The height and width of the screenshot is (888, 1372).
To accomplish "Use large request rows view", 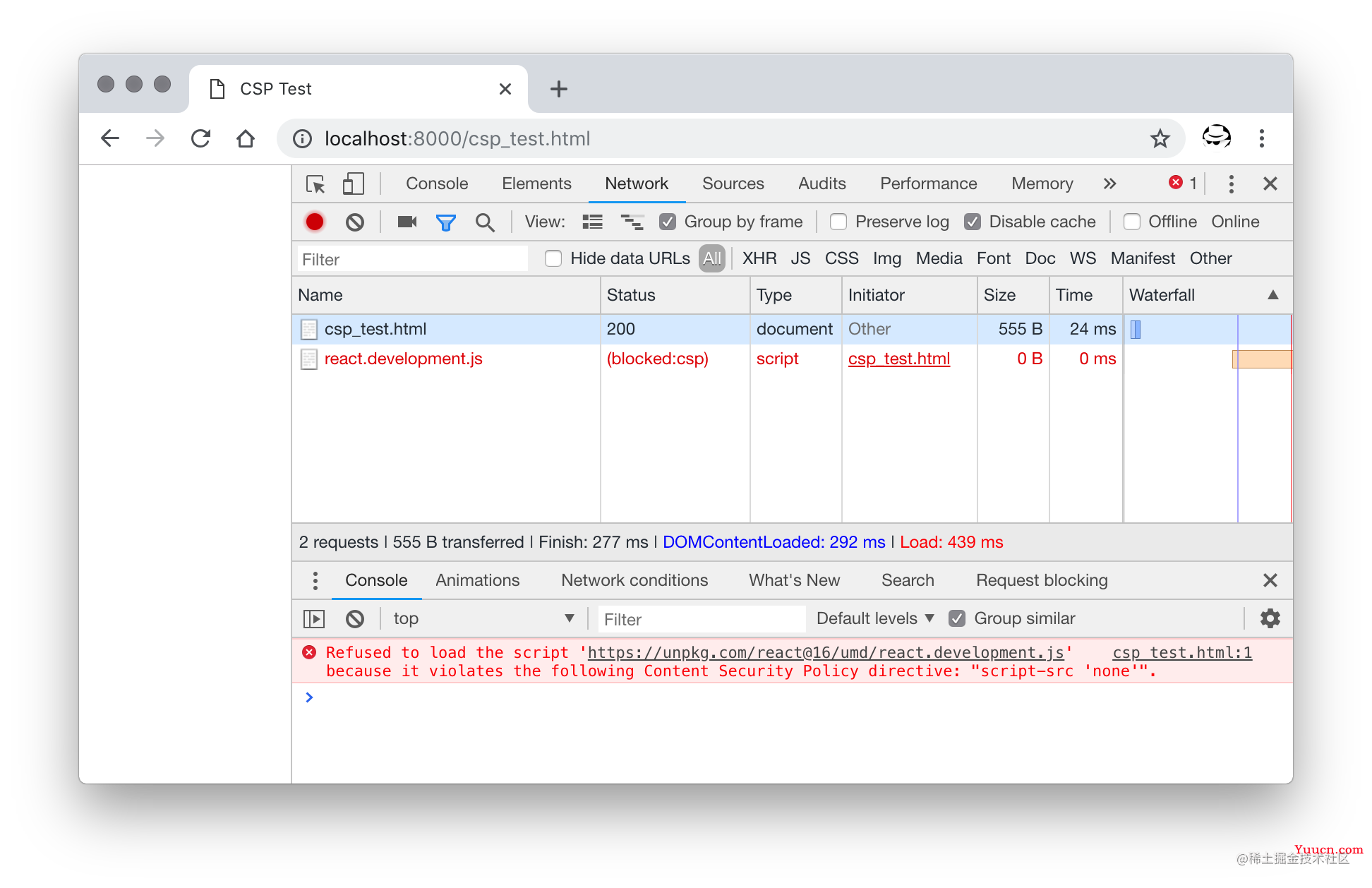I will pyautogui.click(x=592, y=222).
